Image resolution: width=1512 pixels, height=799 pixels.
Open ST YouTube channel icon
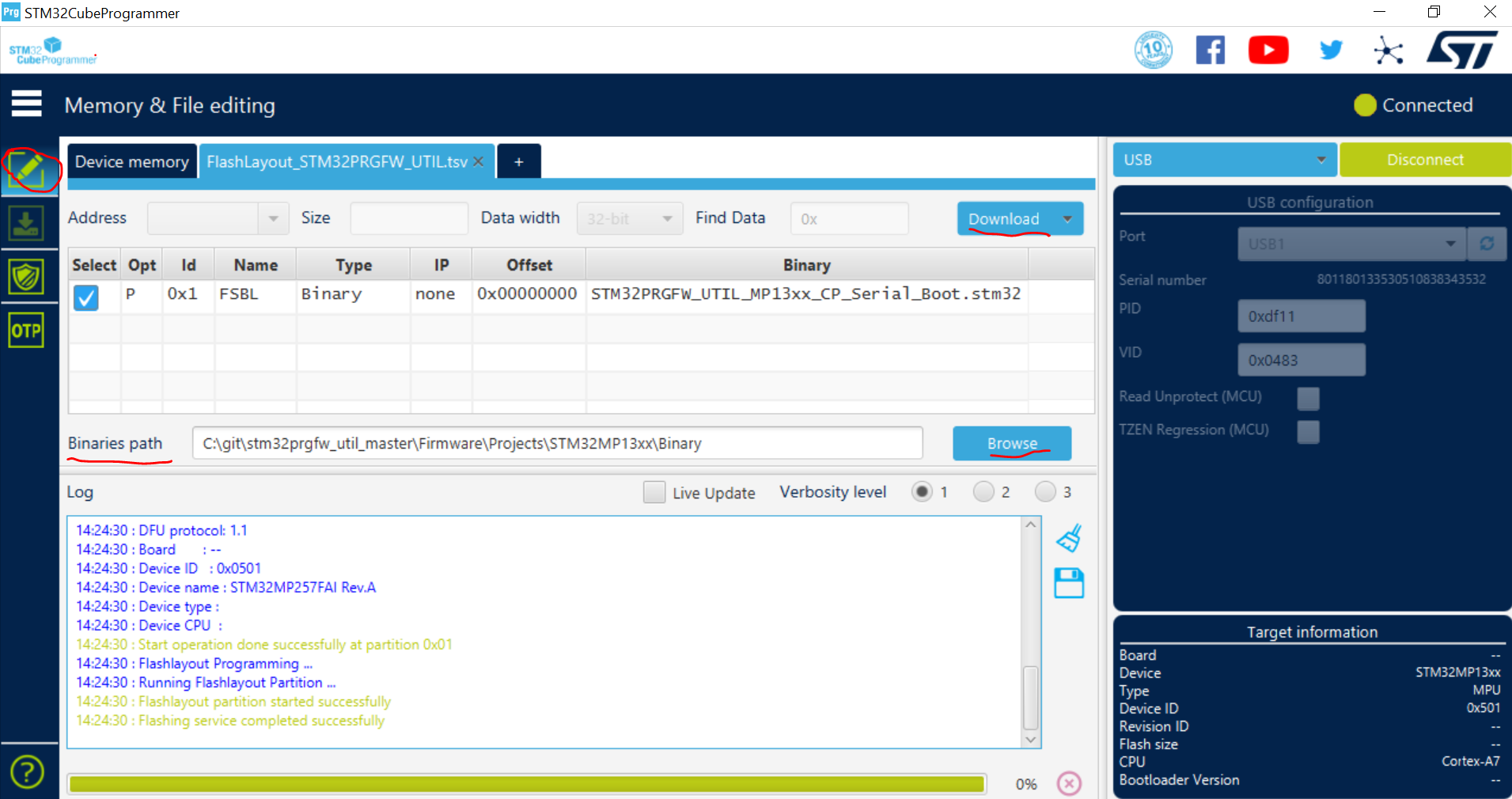click(1268, 50)
